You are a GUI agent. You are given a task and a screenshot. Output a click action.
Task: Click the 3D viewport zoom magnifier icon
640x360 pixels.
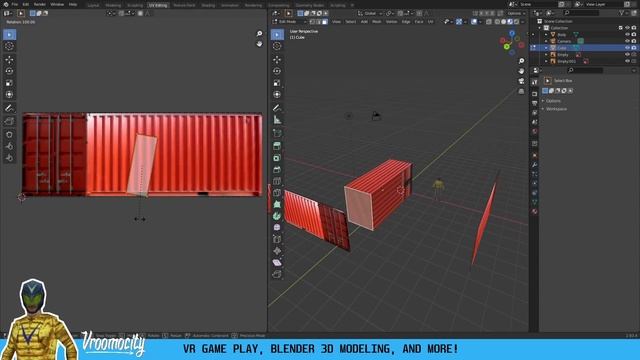coord(521,61)
